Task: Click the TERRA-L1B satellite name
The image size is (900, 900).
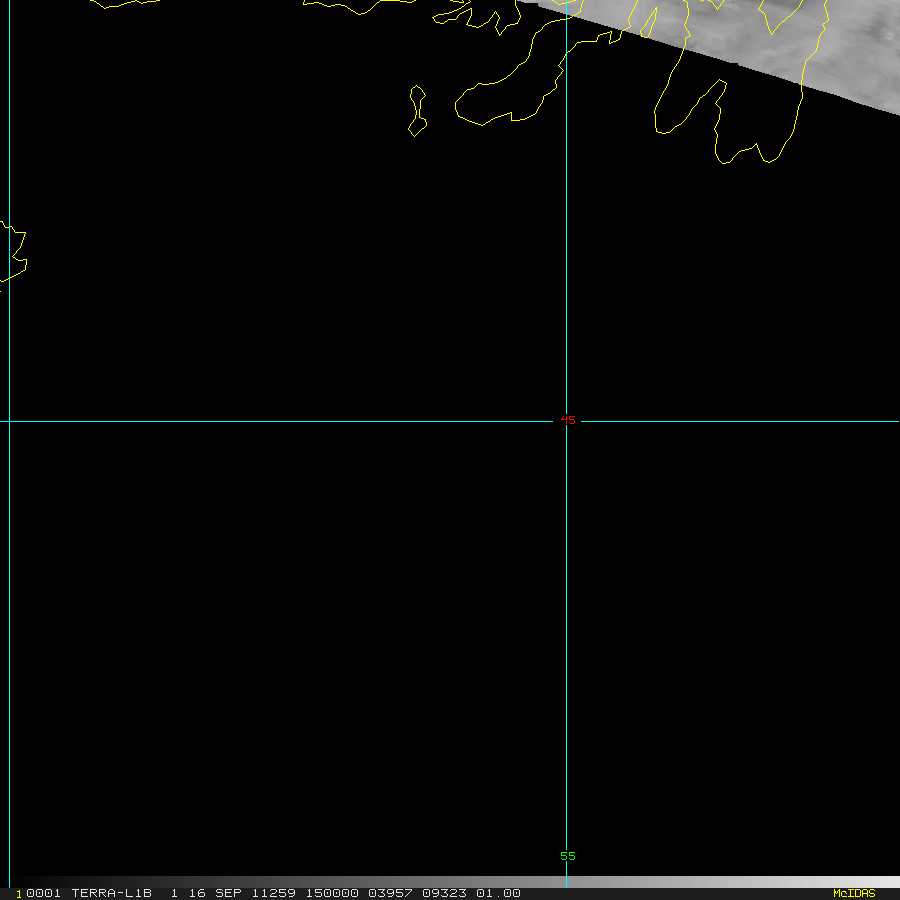Action: 111,893
